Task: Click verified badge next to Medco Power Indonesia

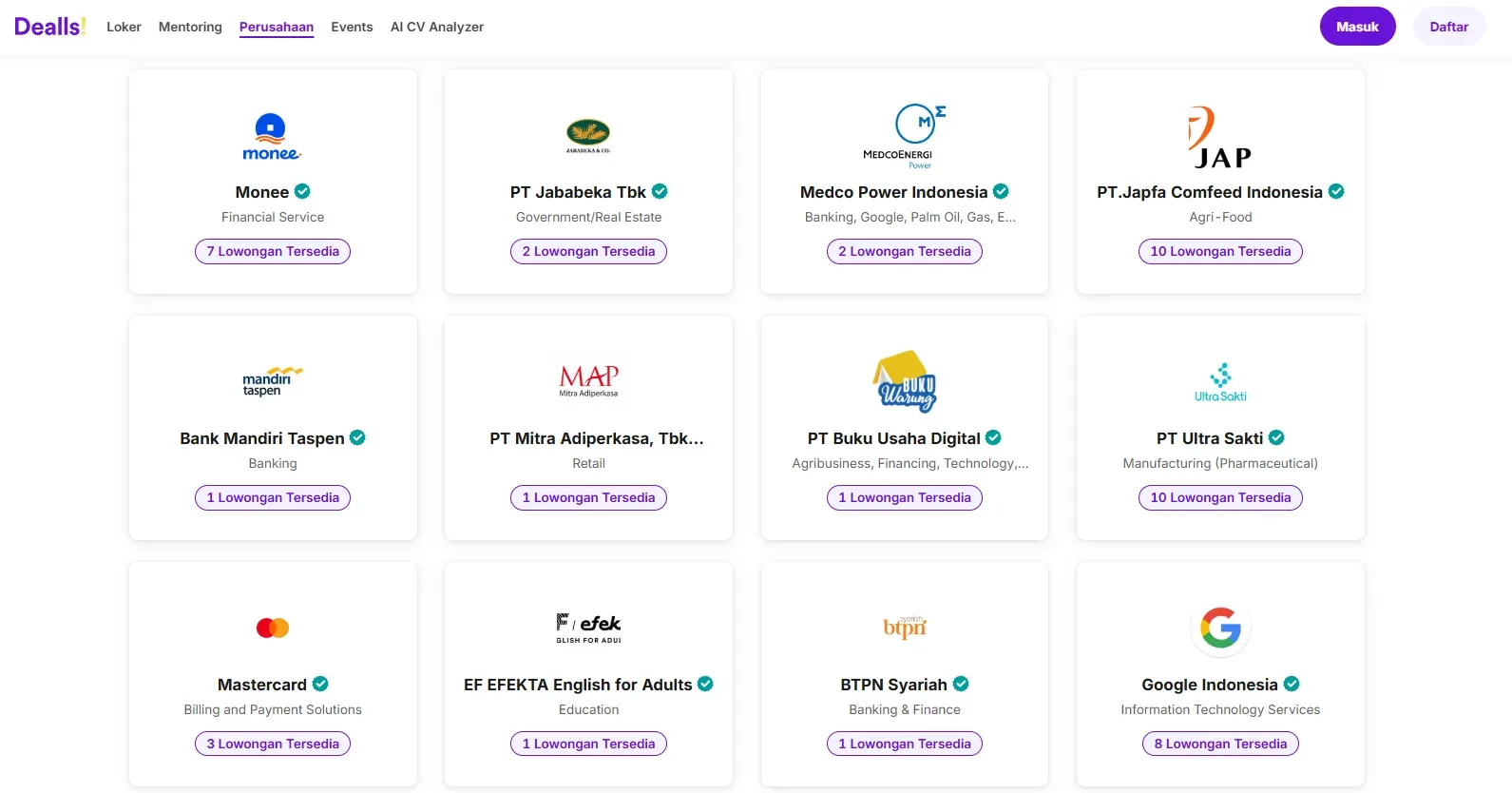Action: tap(1001, 191)
